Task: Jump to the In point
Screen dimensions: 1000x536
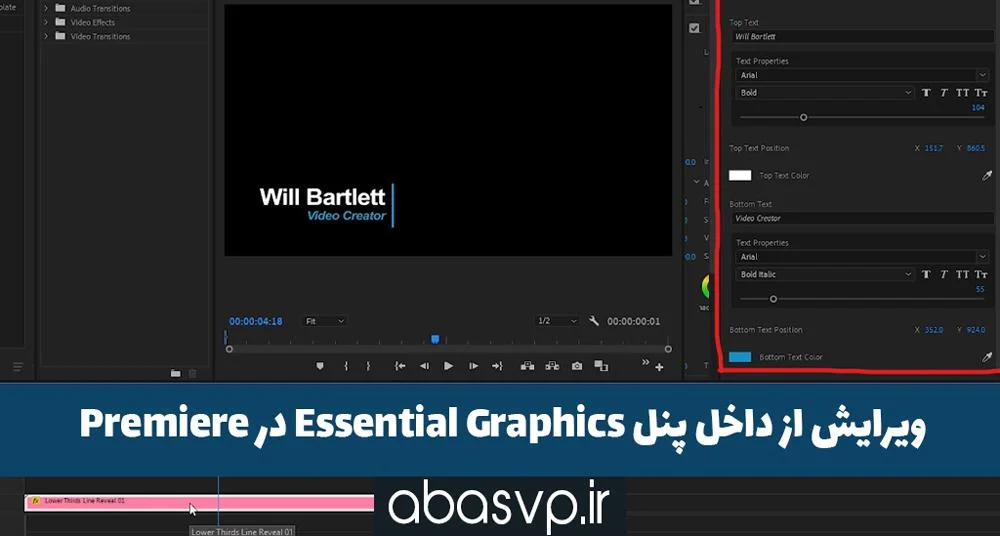Action: tap(400, 366)
